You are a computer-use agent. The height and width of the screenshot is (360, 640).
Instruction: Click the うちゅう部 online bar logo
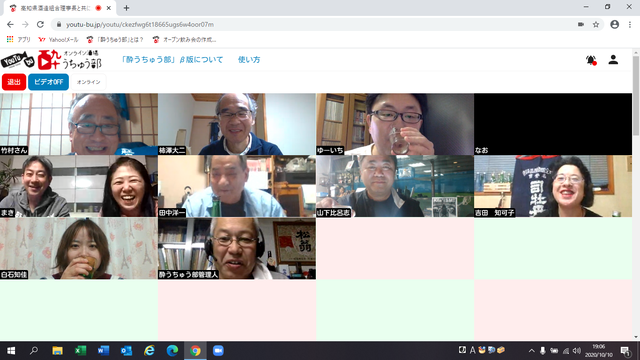click(69, 60)
